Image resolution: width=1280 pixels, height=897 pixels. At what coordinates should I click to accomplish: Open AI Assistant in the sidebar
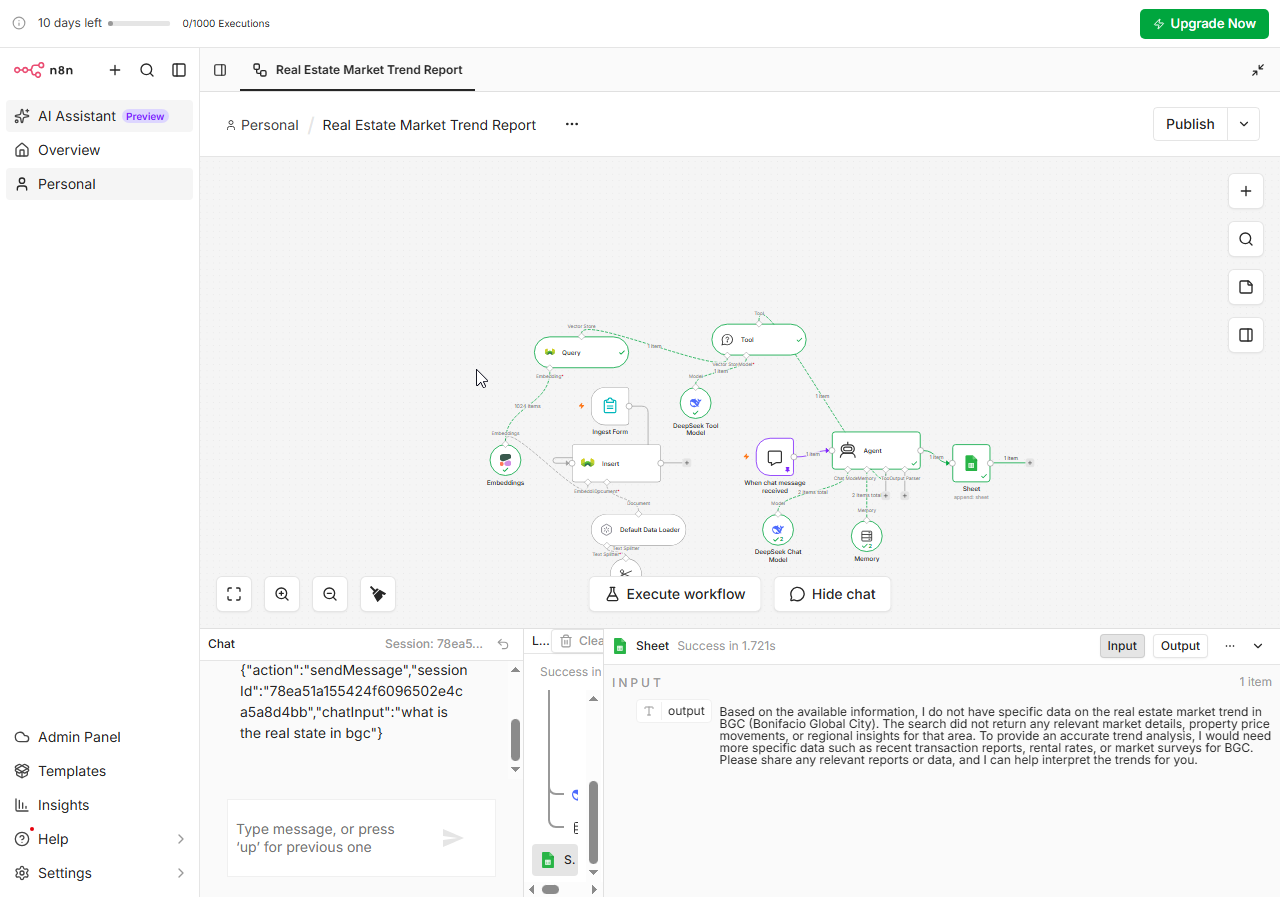(99, 116)
